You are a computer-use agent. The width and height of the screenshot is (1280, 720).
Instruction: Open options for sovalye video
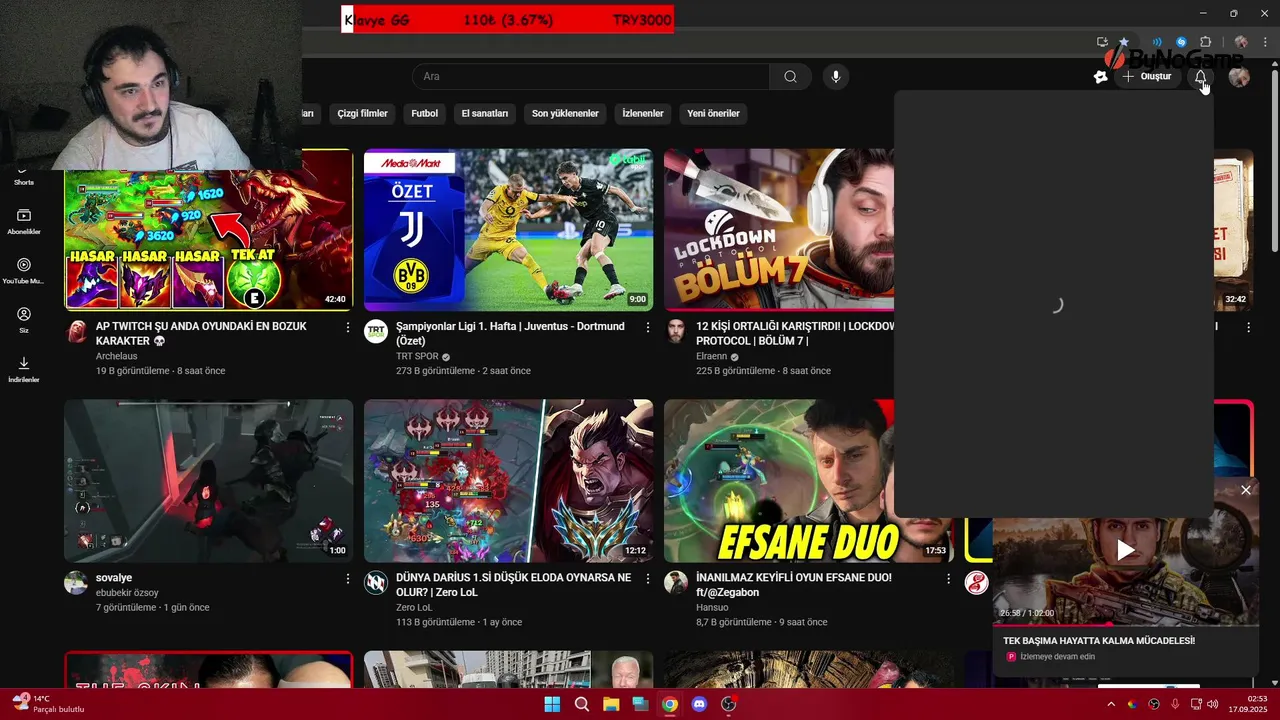coord(348,578)
